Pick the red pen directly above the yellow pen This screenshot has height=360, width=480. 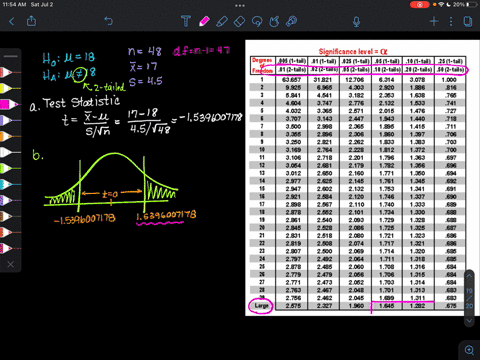pyautogui.click(x=10, y=72)
